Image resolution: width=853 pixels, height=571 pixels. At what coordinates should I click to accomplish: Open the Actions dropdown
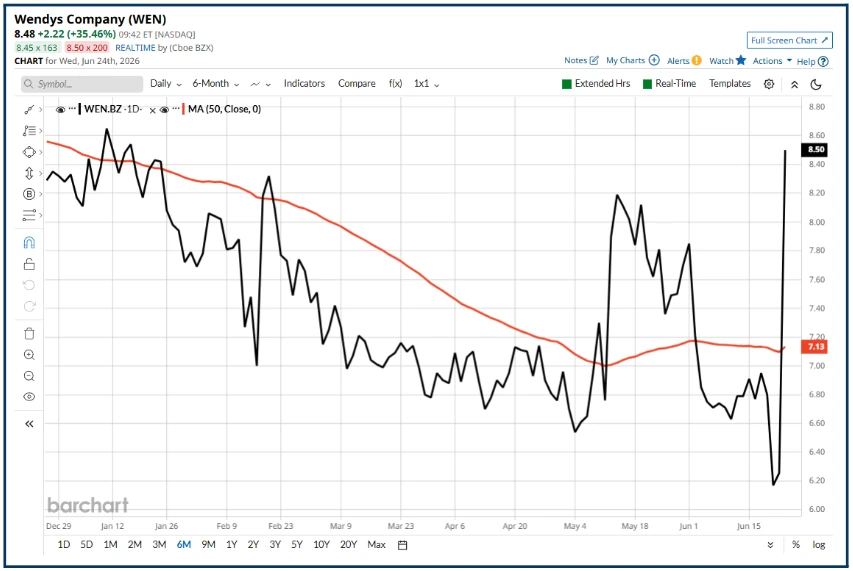[x=772, y=61]
